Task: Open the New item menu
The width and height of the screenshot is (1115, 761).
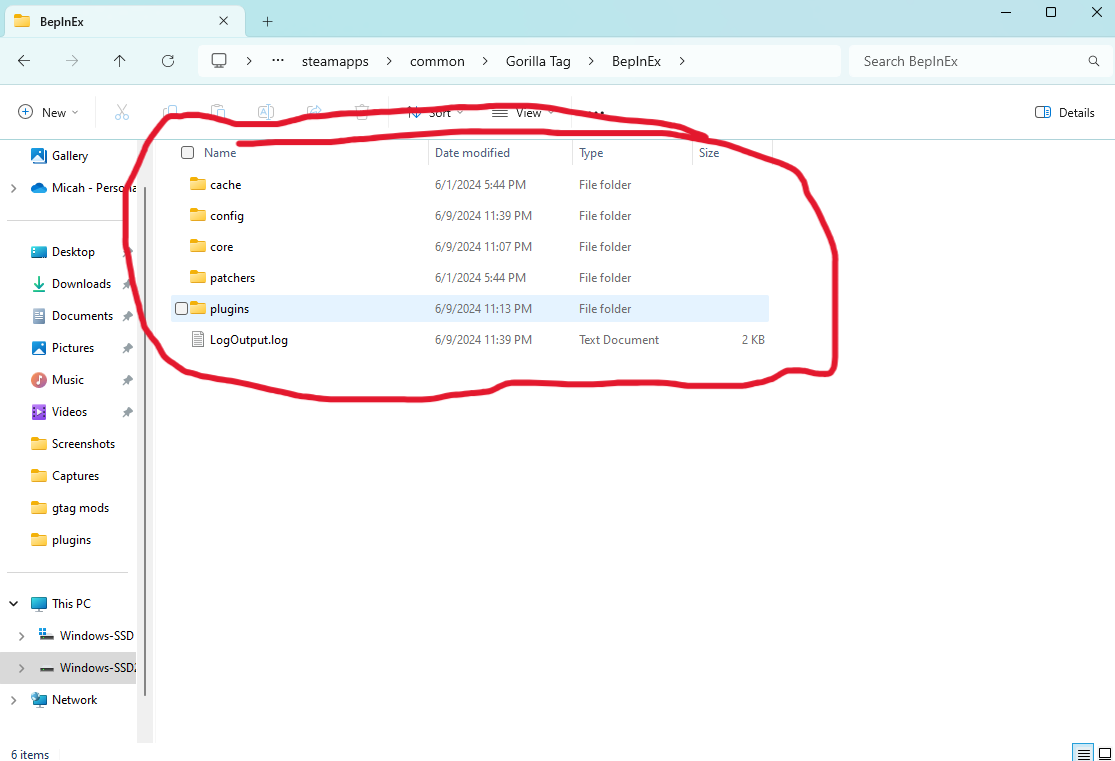Action: point(48,112)
